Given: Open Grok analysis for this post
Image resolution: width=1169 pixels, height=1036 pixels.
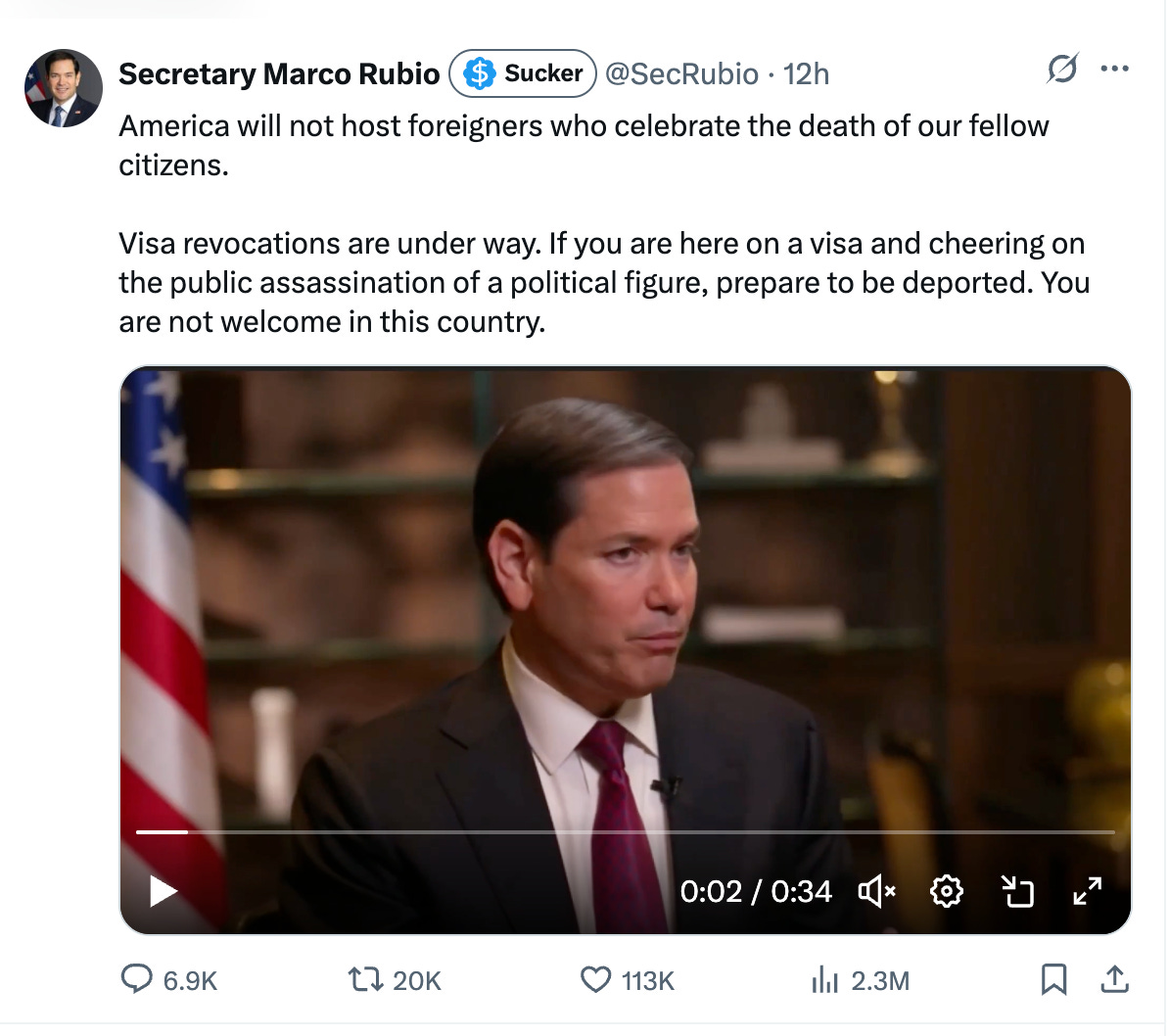Looking at the screenshot, I should pyautogui.click(x=1063, y=69).
